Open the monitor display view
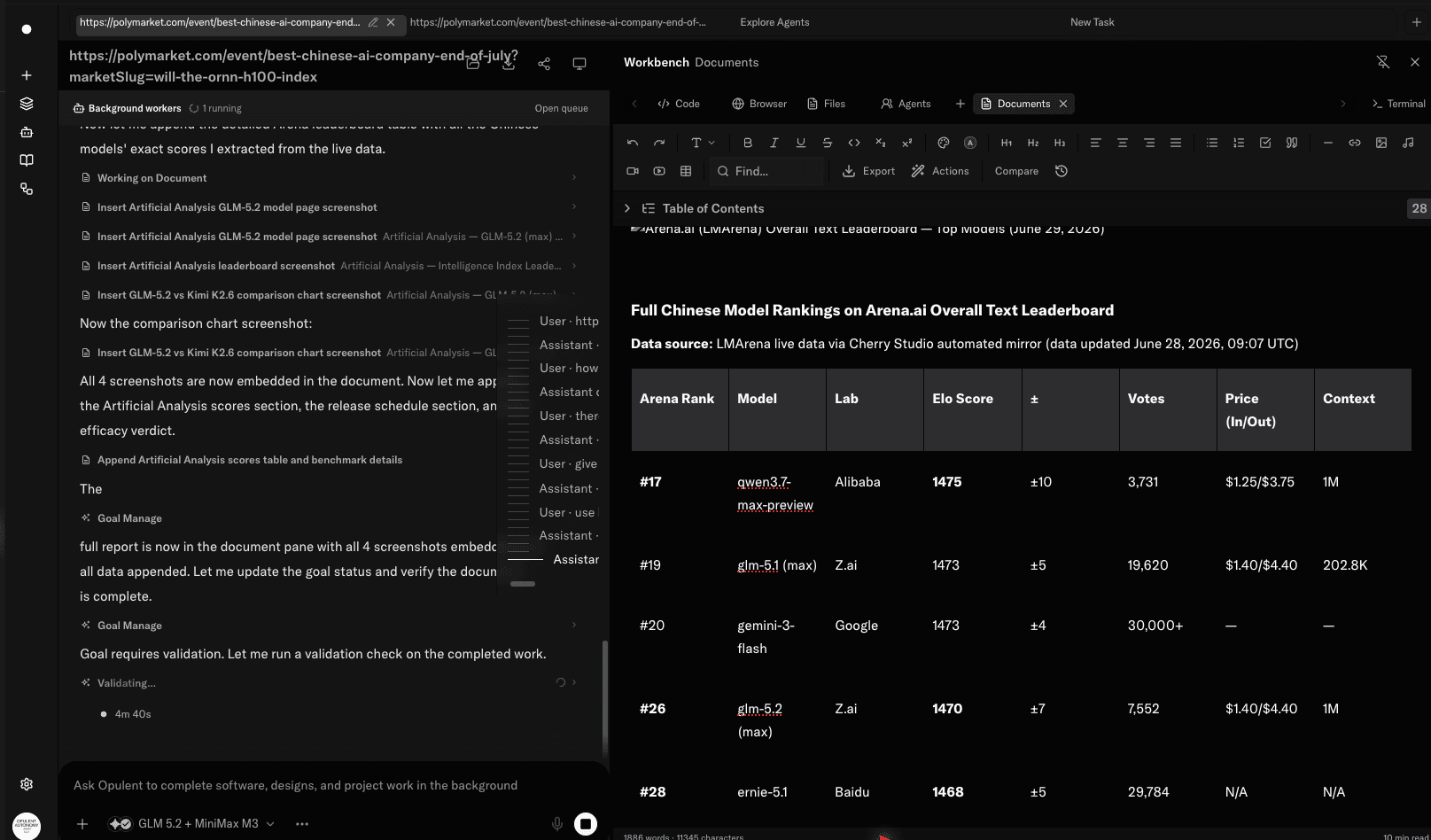 pyautogui.click(x=579, y=64)
